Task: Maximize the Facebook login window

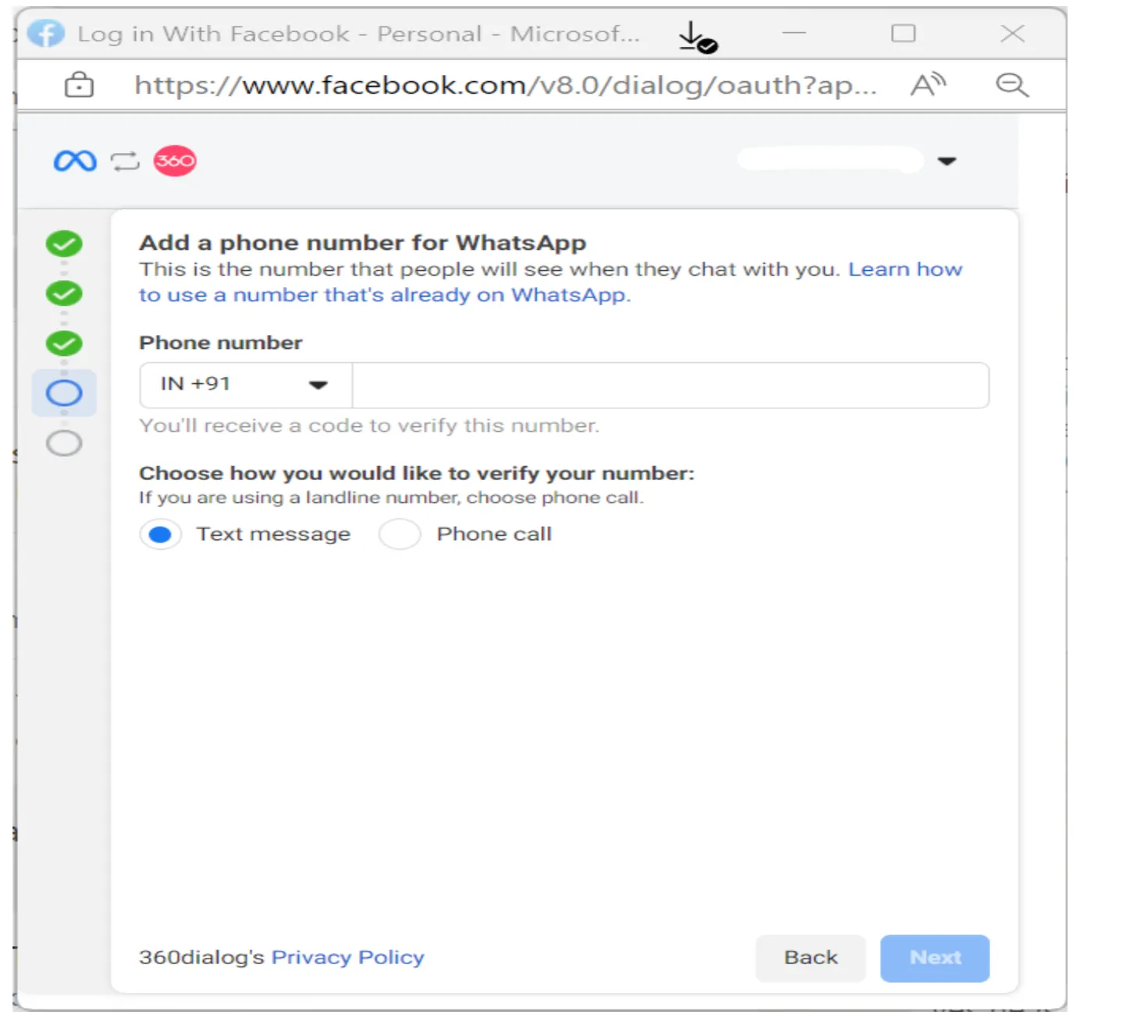Action: 904,34
